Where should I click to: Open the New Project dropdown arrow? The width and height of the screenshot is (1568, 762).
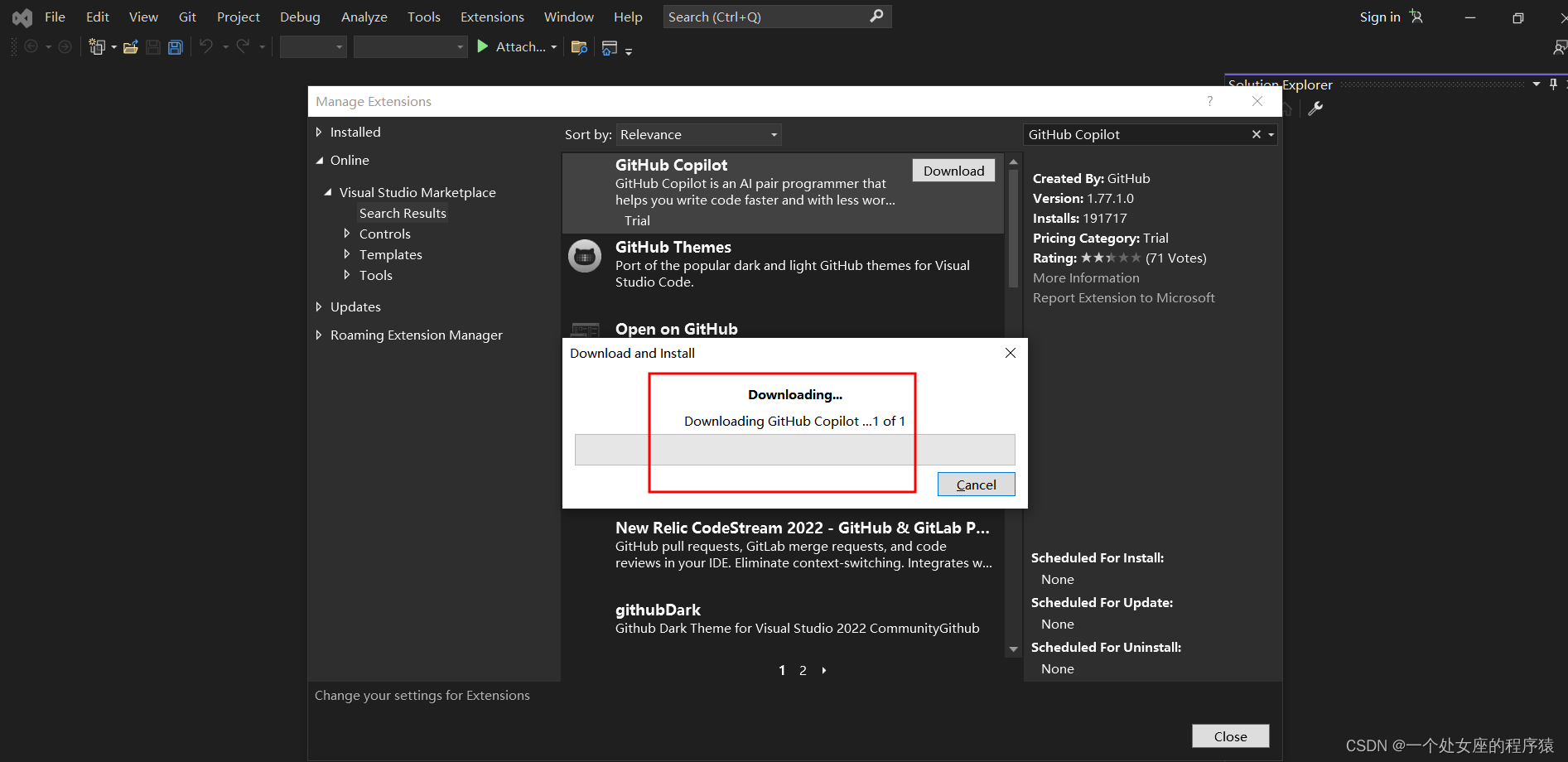114,47
